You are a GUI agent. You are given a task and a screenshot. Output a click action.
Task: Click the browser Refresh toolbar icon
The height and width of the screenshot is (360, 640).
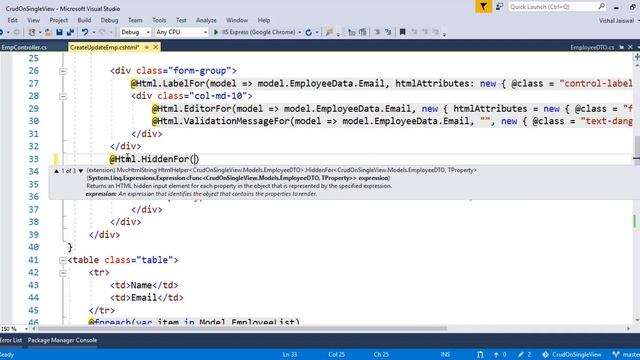click(309, 32)
